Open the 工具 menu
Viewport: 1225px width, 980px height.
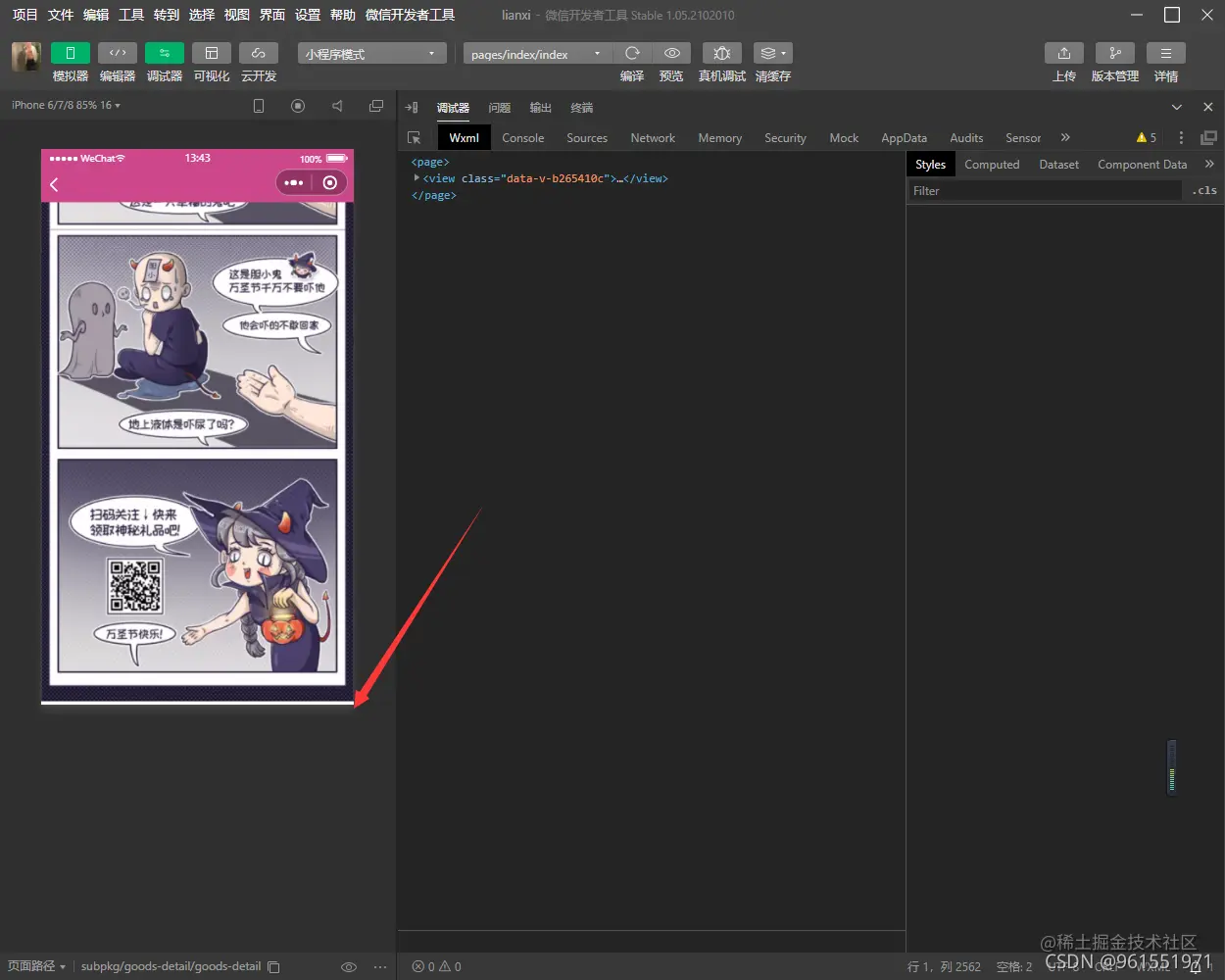(x=131, y=15)
